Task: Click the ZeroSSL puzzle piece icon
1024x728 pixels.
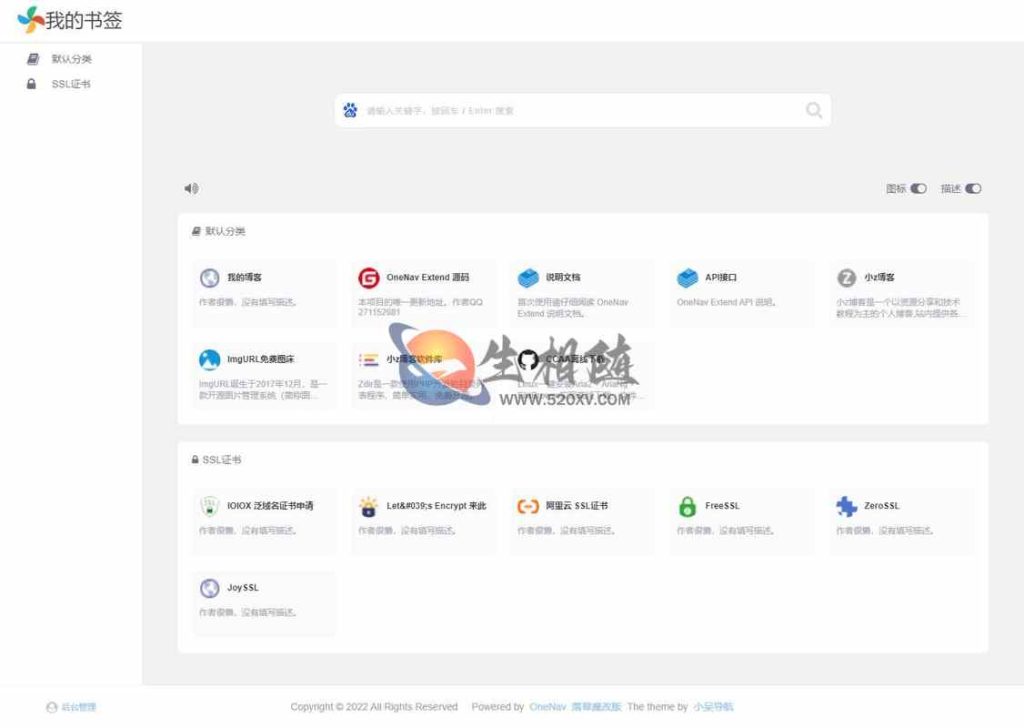Action: [x=847, y=506]
